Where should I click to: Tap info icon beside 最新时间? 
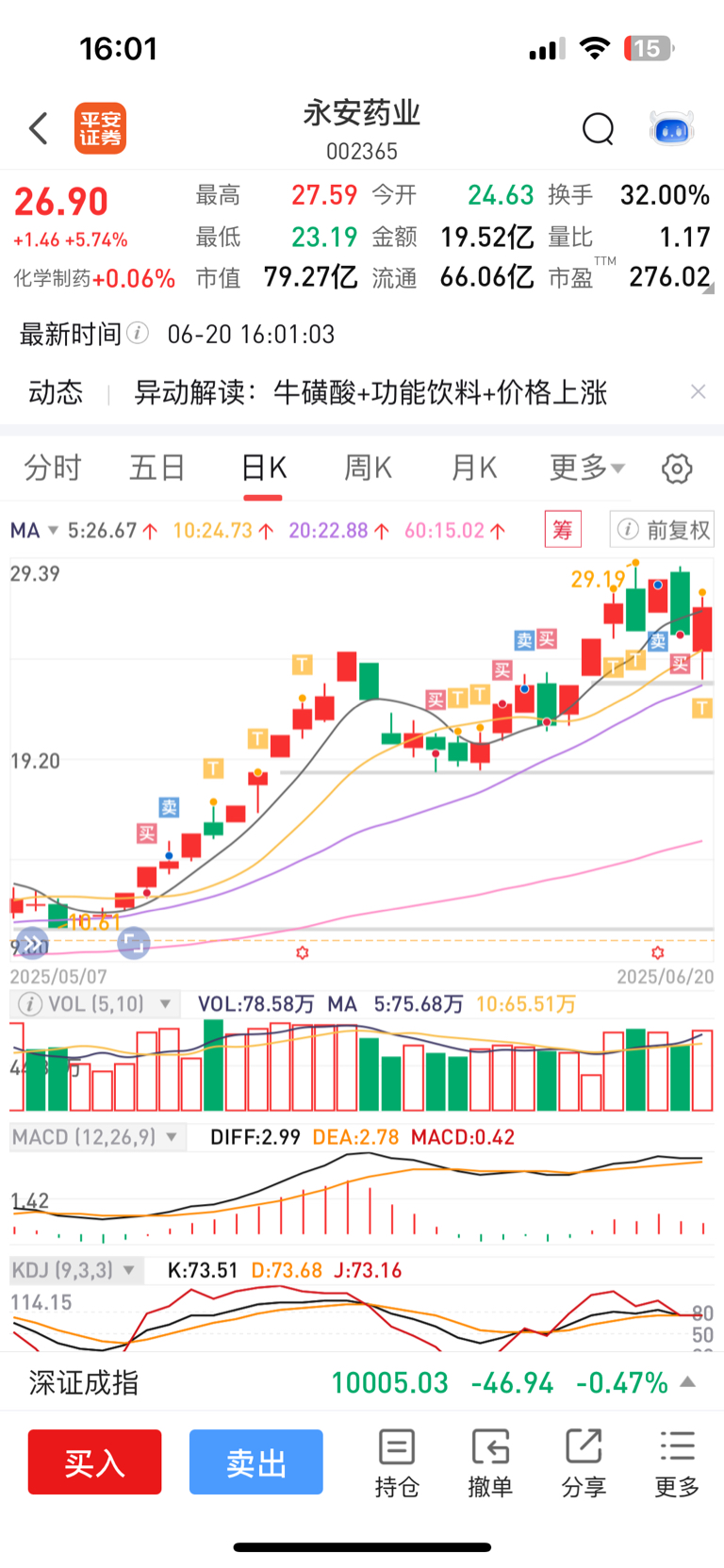click(138, 333)
